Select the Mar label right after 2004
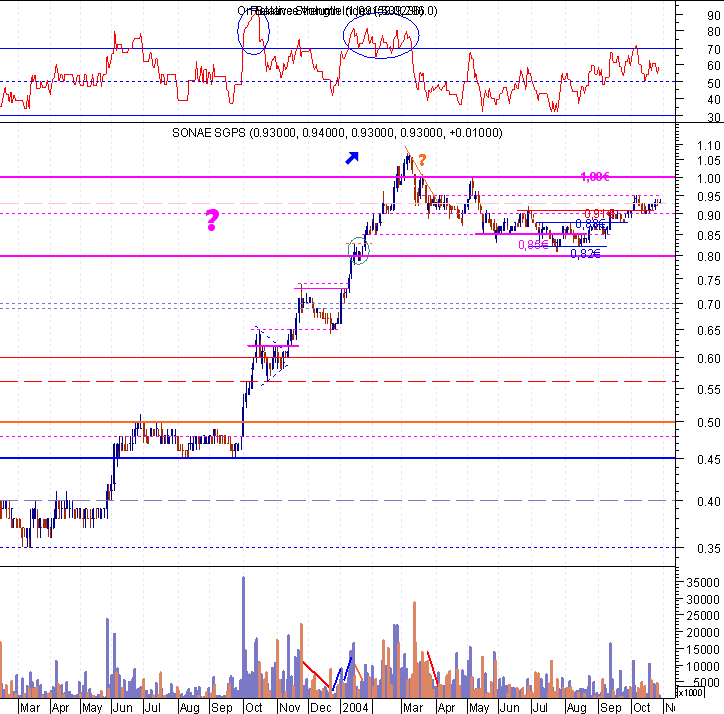Screen dimensions: 724x714 click(x=413, y=707)
